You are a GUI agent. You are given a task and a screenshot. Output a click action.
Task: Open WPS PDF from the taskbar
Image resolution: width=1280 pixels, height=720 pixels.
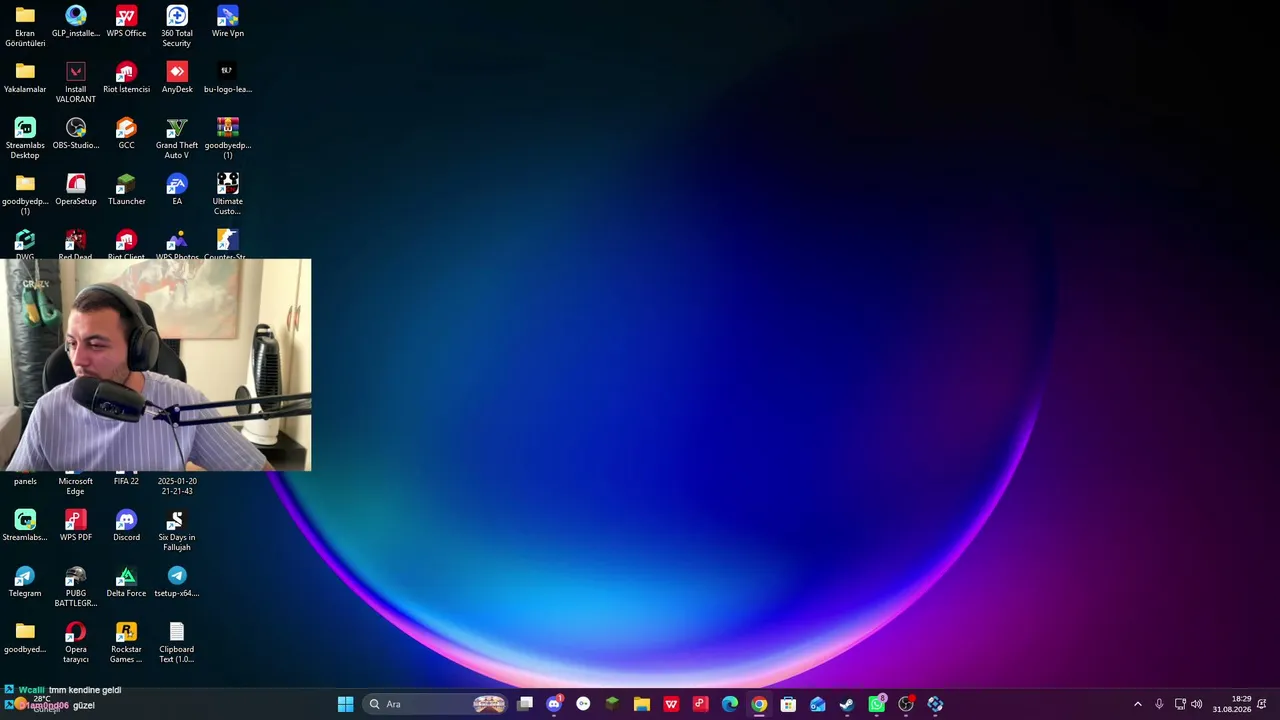click(700, 704)
